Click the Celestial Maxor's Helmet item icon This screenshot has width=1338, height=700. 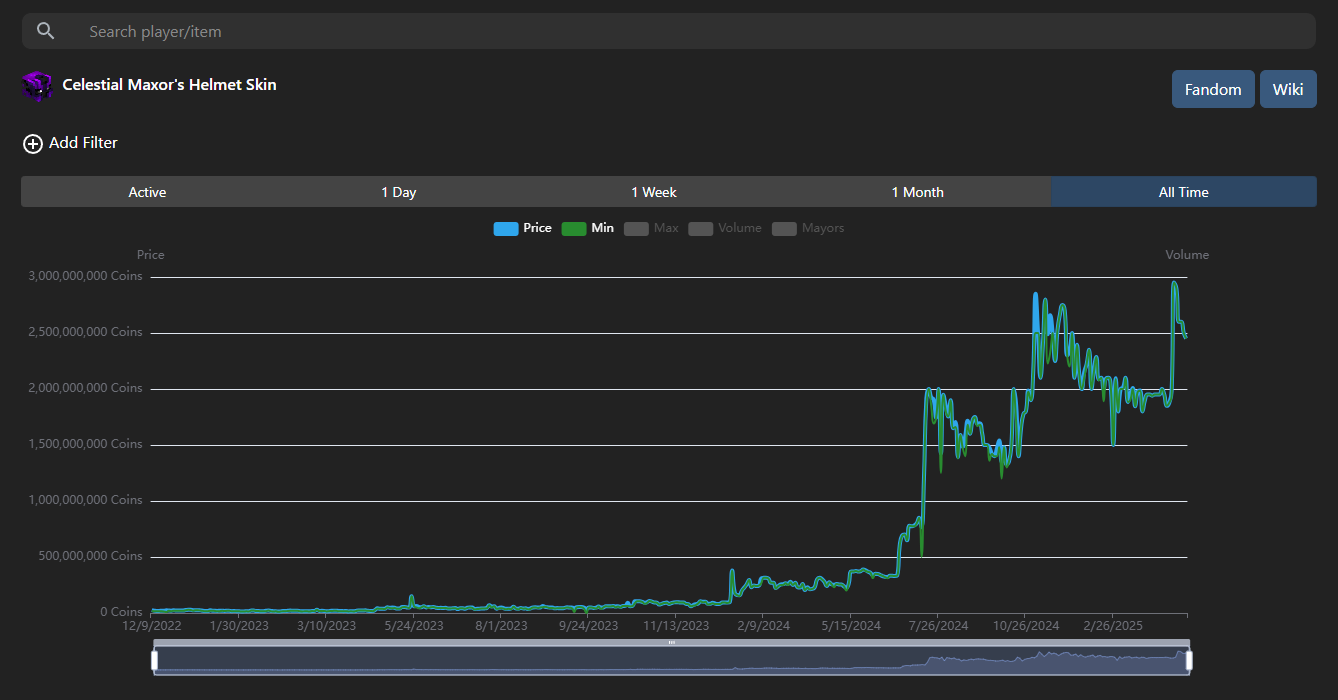(37, 86)
